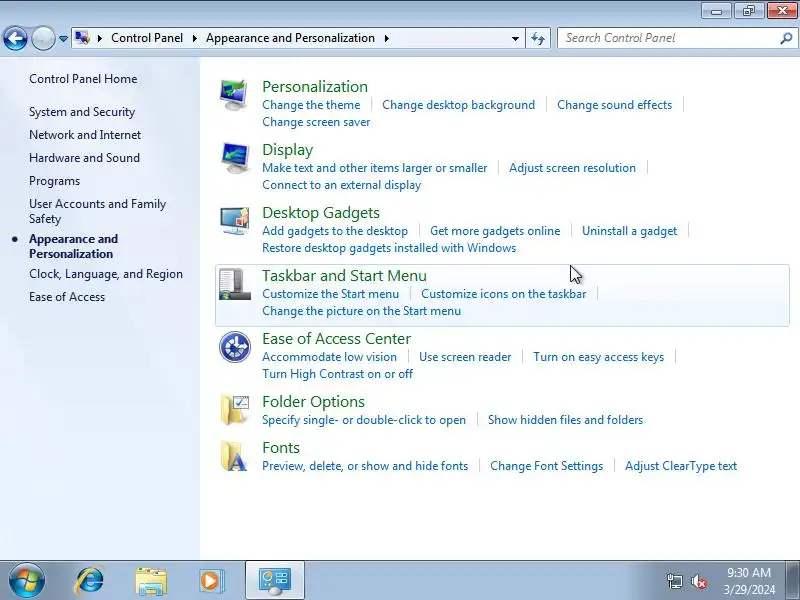Click the Taskbar and Start Menu icon
This screenshot has width=800, height=600.
[x=234, y=284]
